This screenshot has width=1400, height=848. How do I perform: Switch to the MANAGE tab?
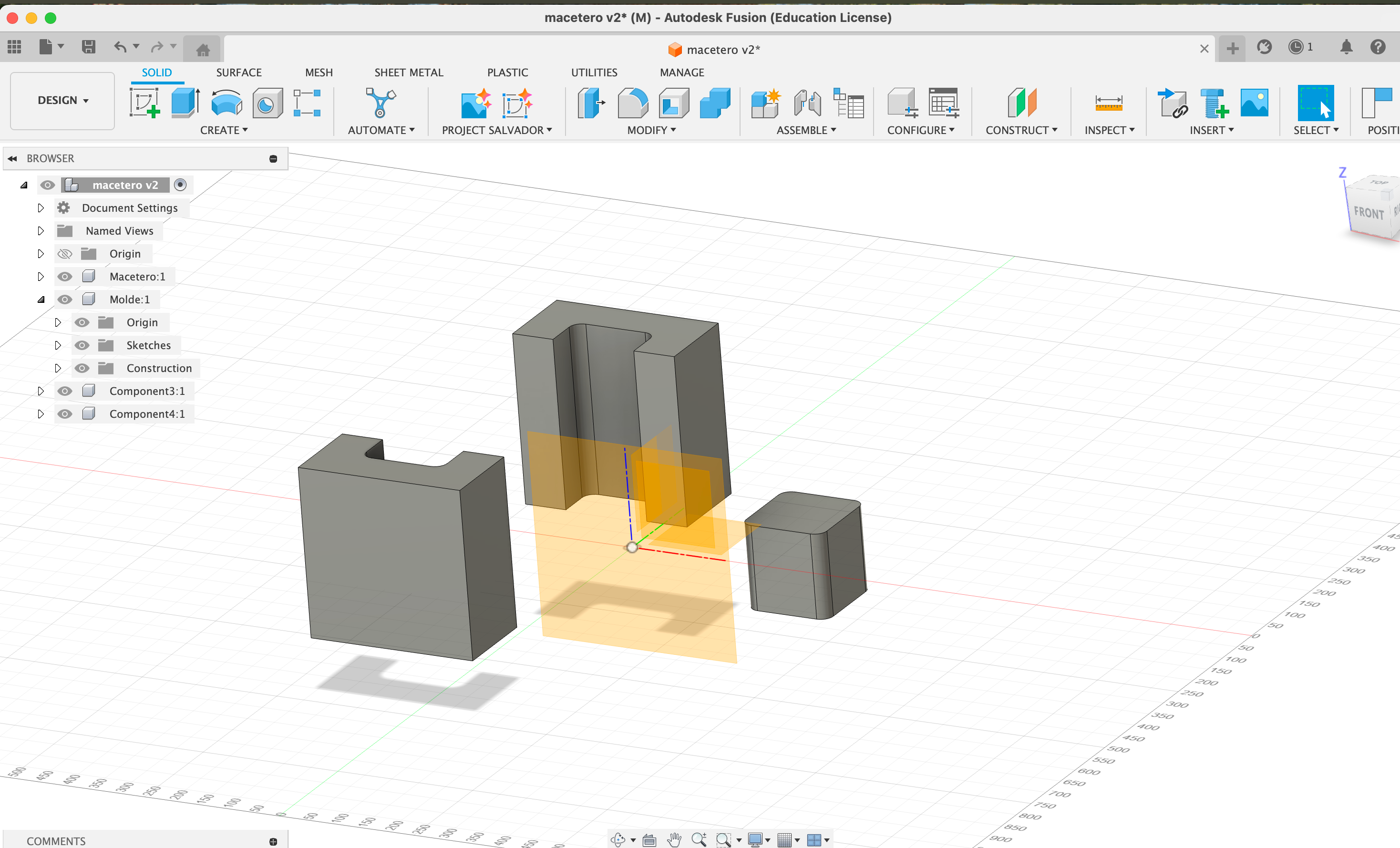[x=682, y=72]
